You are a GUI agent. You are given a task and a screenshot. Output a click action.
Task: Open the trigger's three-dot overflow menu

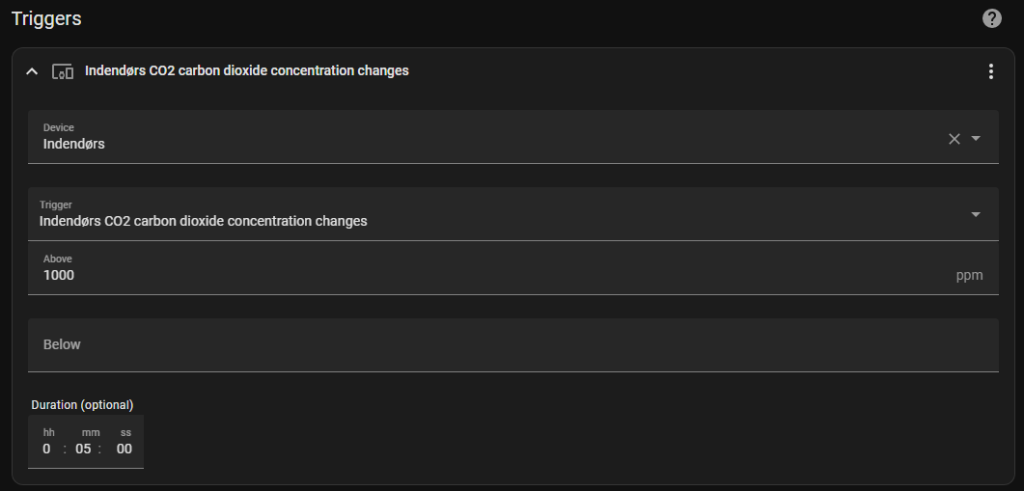pos(990,71)
